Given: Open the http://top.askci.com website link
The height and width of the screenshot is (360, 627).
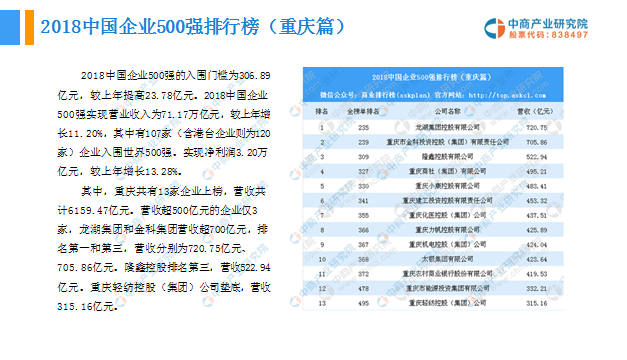Looking at the screenshot, I should [x=507, y=95].
